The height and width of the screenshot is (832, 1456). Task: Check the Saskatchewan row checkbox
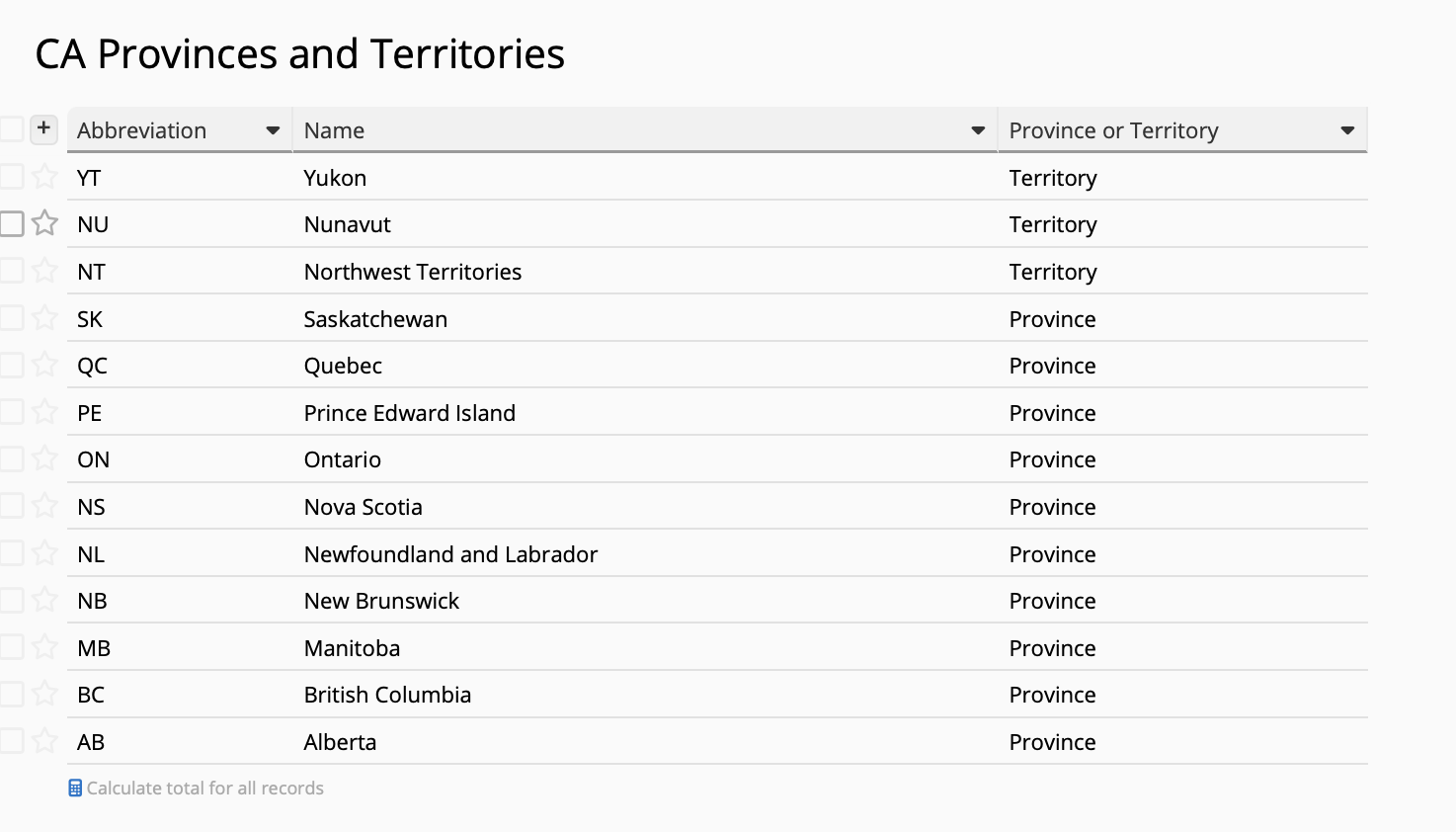click(12, 318)
